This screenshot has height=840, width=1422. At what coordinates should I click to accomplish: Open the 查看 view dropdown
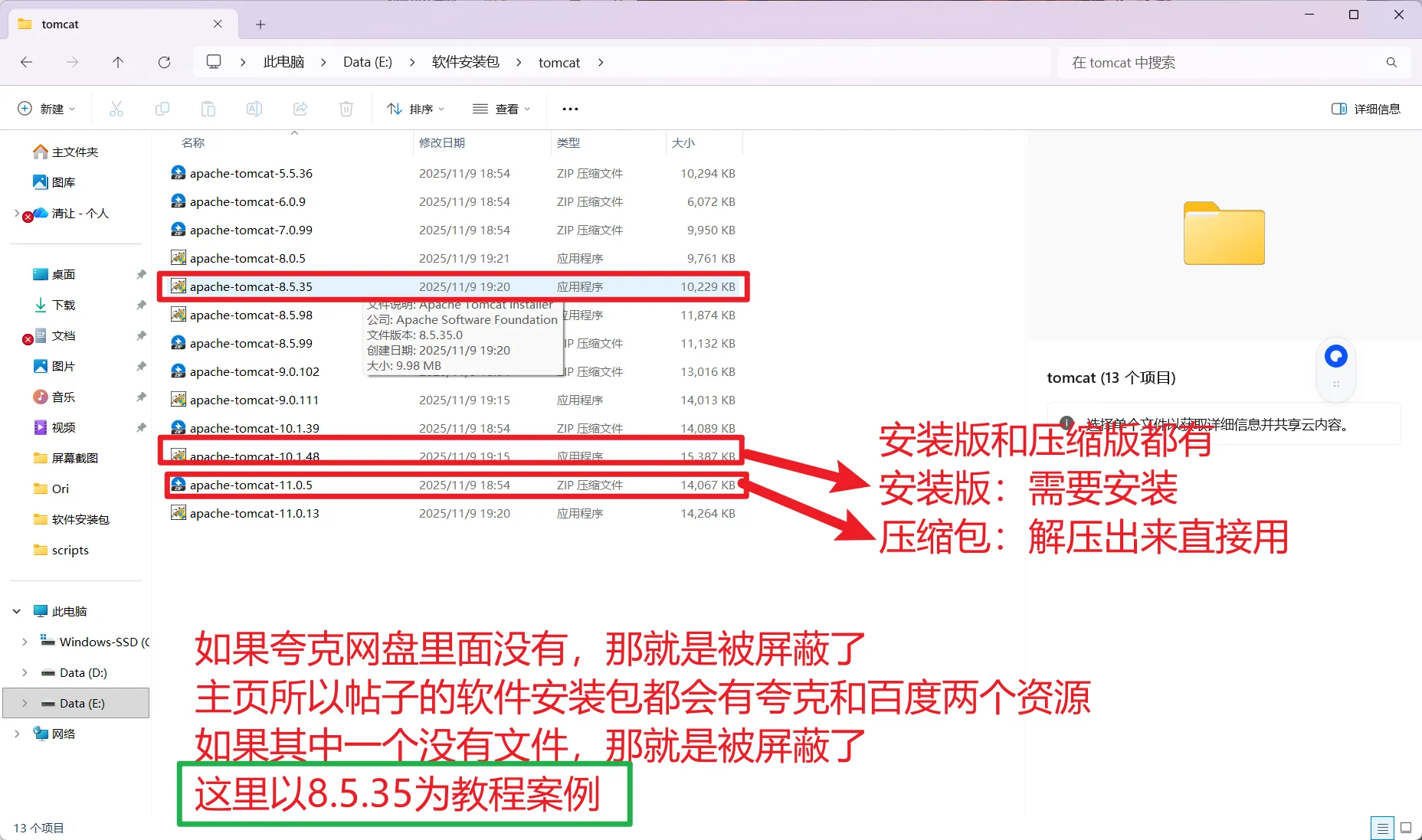502,109
